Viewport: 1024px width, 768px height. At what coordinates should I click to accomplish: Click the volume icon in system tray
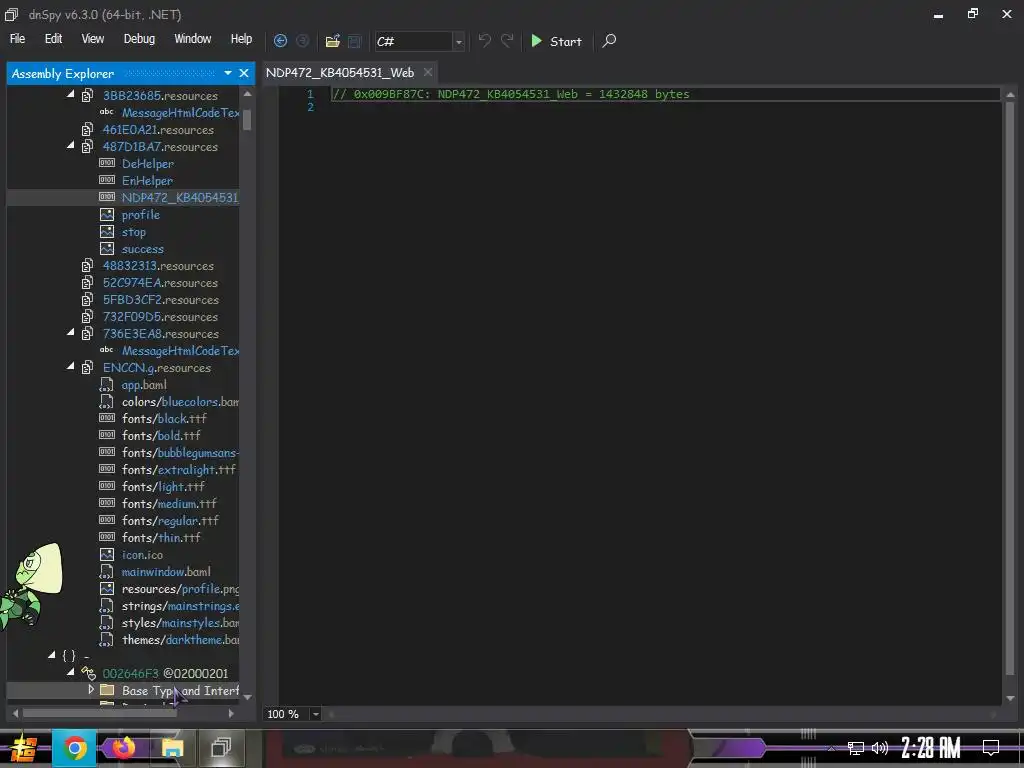tap(880, 748)
